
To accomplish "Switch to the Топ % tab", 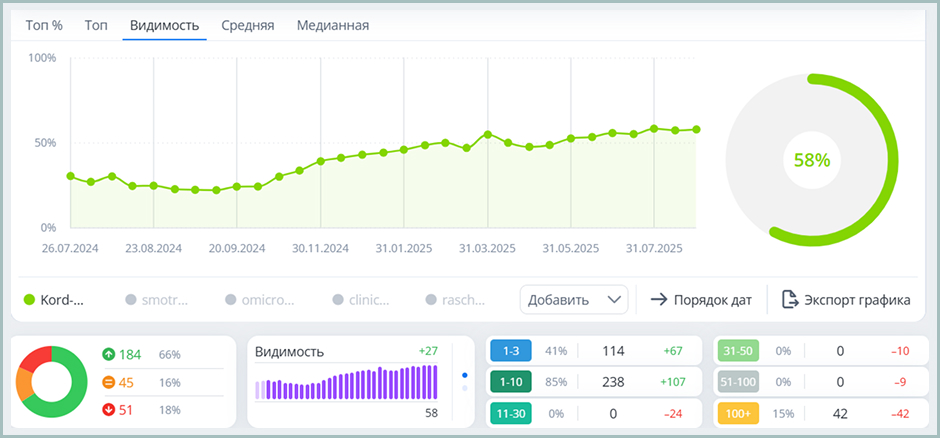I will pyautogui.click(x=44, y=25).
